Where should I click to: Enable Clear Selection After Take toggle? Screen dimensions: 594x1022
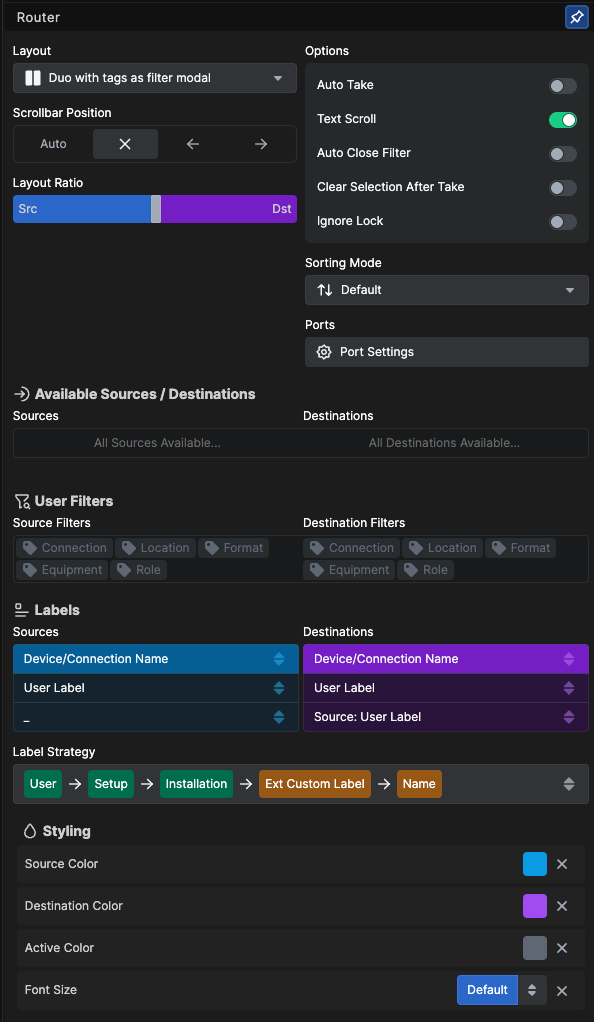tap(563, 188)
